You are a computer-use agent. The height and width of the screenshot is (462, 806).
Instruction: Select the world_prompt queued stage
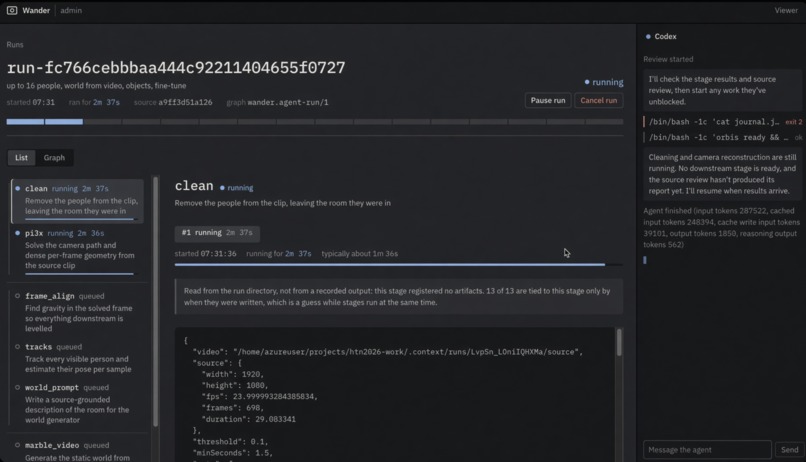[77, 404]
